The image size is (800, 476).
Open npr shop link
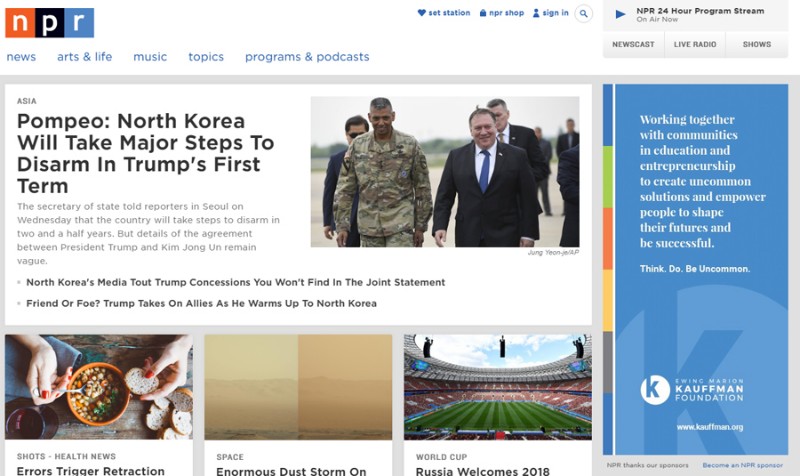point(502,13)
